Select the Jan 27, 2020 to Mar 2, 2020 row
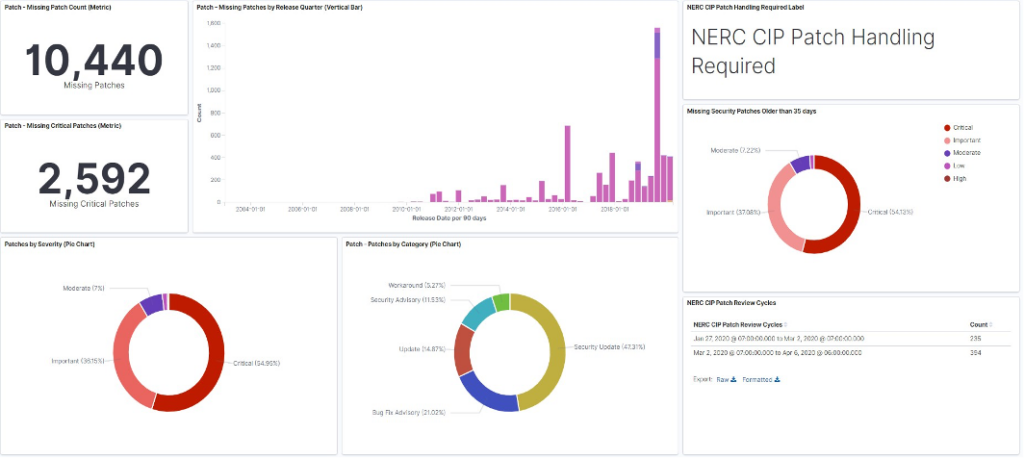Screen dimensions: 1024x459 click(x=852, y=339)
